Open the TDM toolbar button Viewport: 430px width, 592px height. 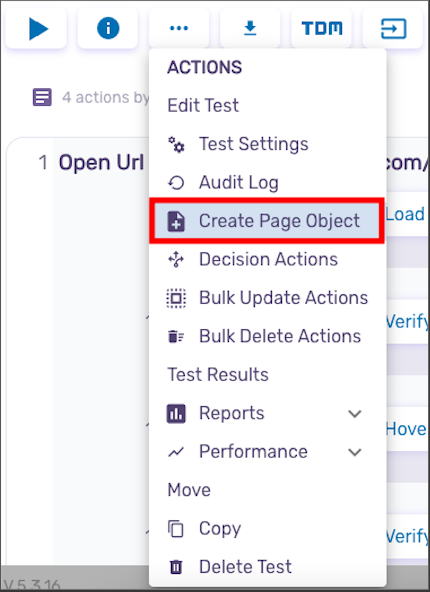(x=322, y=28)
